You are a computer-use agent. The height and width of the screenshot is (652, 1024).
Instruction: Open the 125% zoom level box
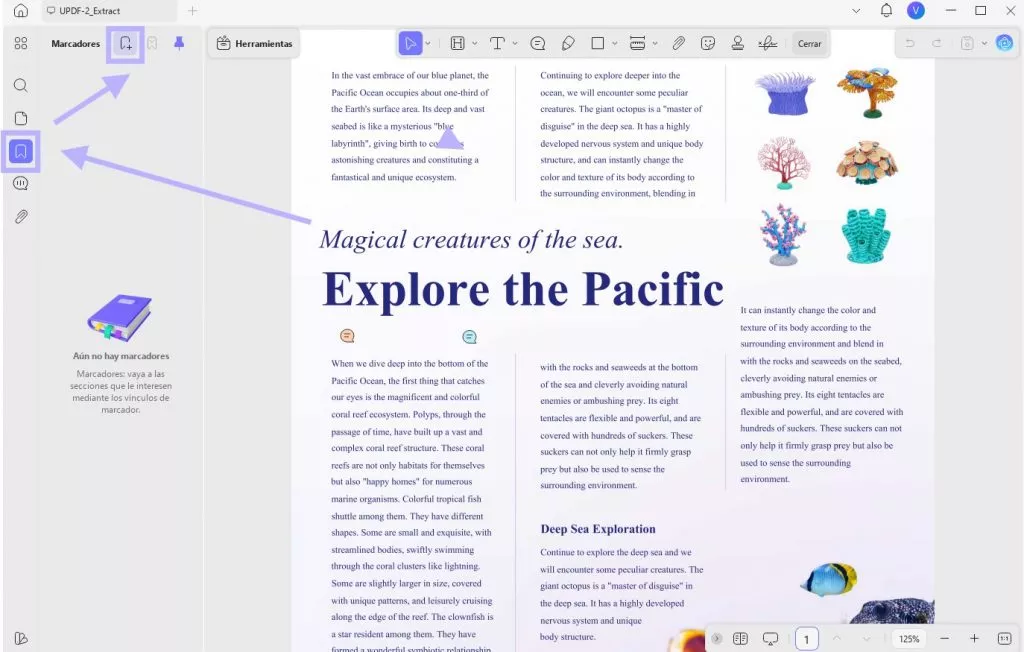[x=909, y=639]
